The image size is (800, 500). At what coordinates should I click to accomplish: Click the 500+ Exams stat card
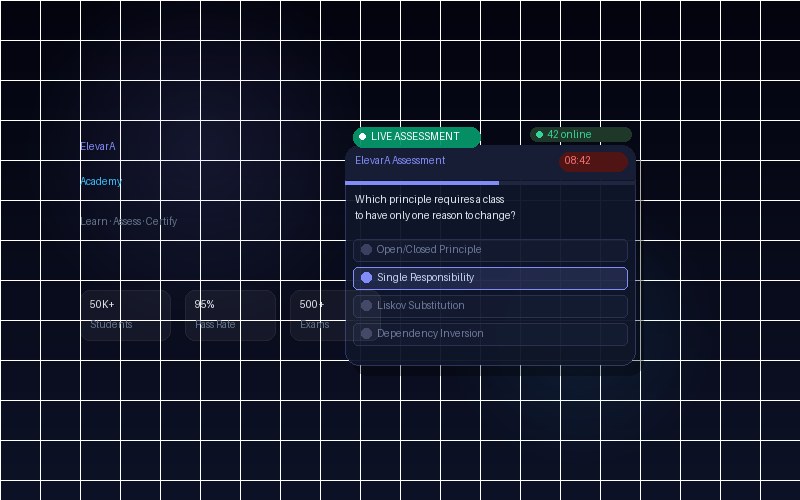coord(335,315)
